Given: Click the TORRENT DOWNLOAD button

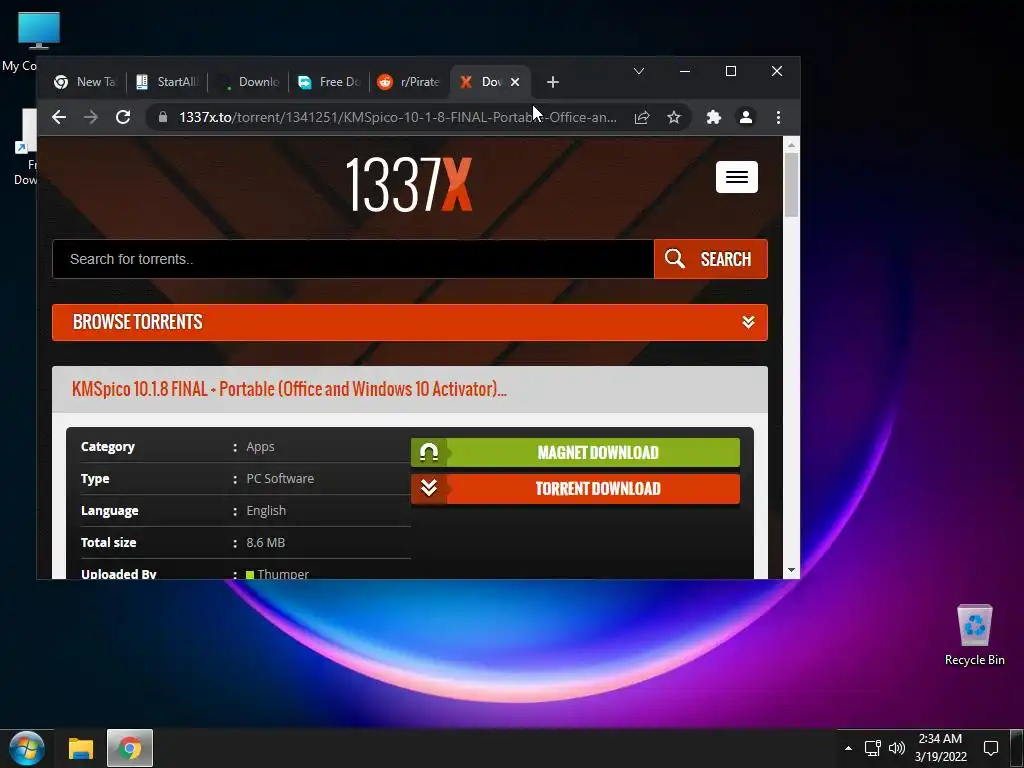Looking at the screenshot, I should tap(575, 488).
